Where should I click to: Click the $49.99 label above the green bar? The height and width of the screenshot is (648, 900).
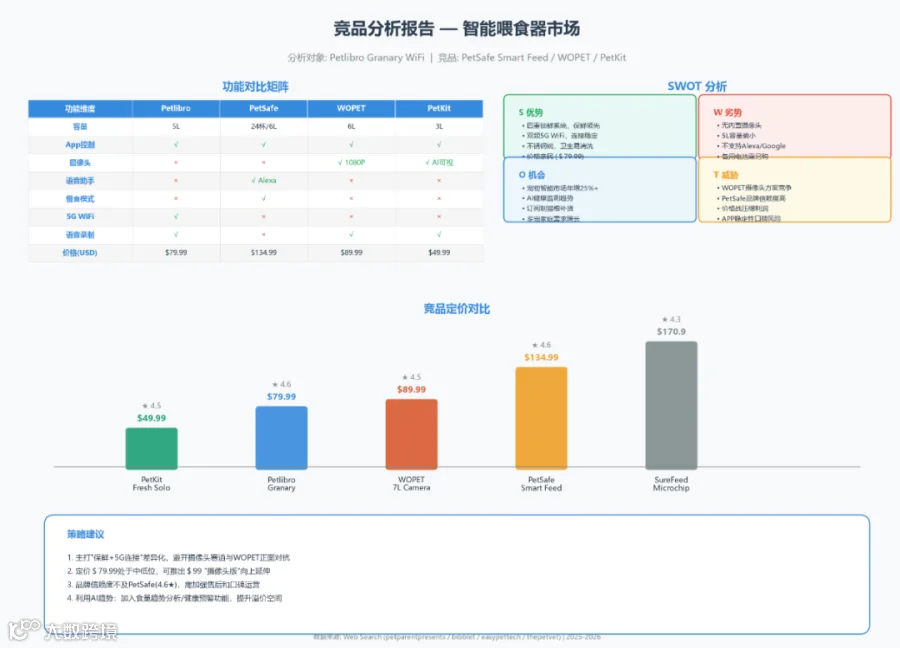(152, 418)
